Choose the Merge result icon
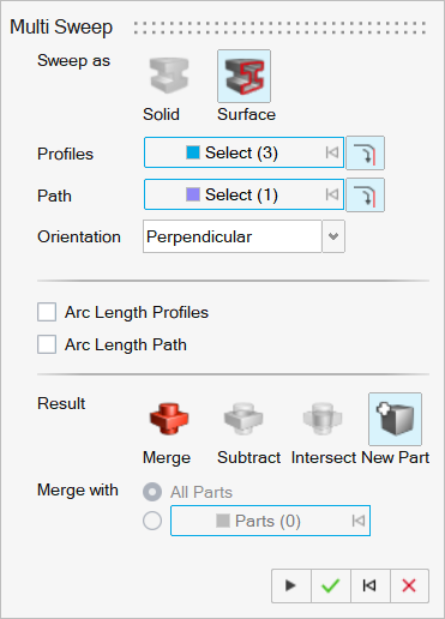The width and height of the screenshot is (445, 619). (169, 419)
